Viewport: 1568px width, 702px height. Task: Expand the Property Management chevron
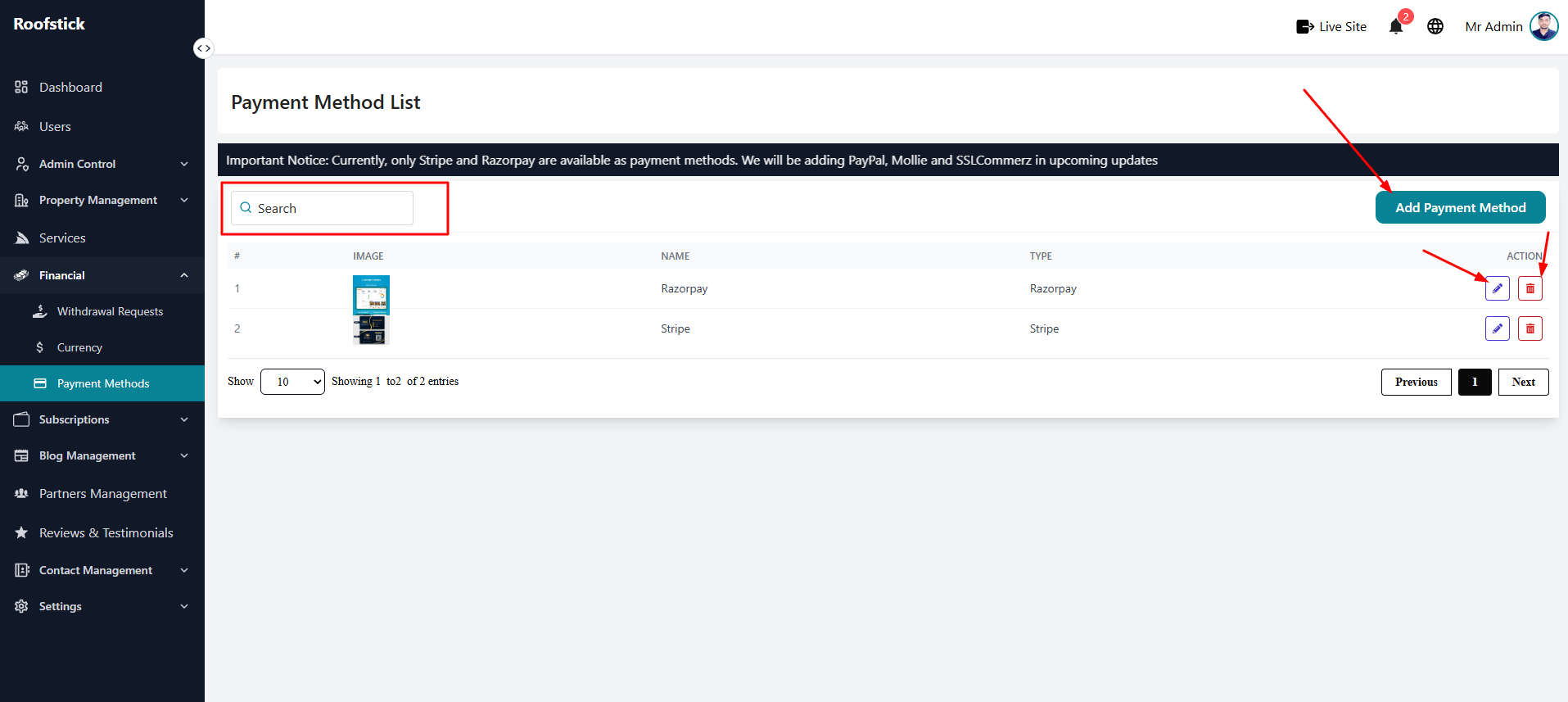point(184,200)
